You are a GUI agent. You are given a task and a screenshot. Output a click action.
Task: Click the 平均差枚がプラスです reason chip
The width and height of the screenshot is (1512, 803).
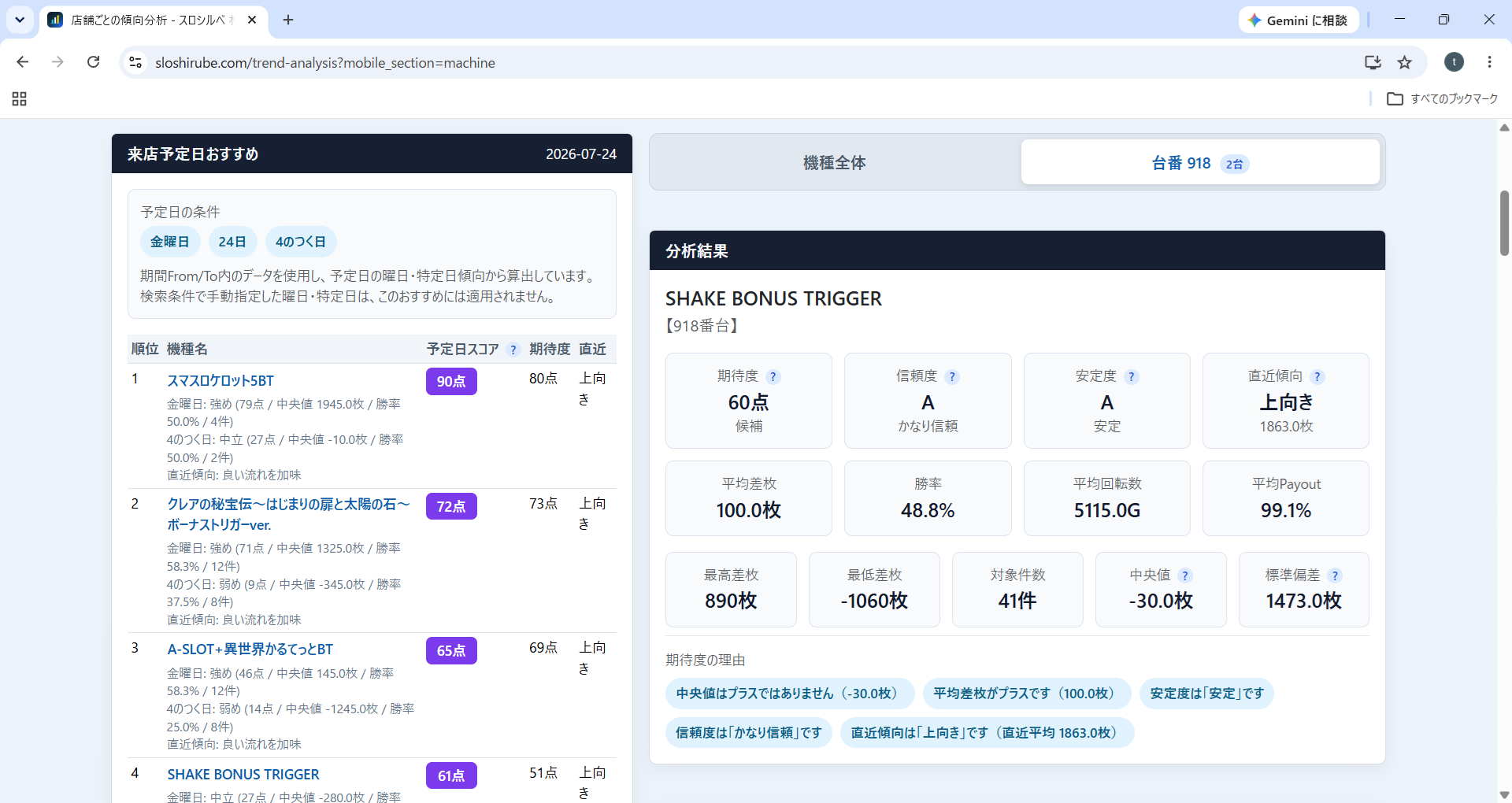(x=1027, y=694)
